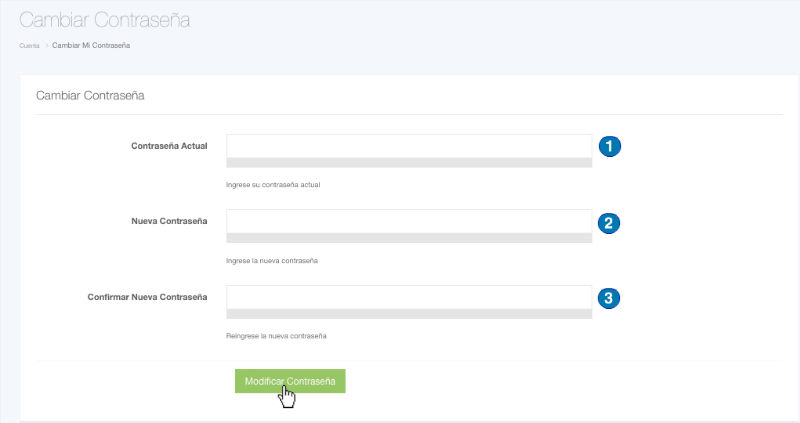This screenshot has width=800, height=423.
Task: Click the blue number 2 badge
Action: [610, 222]
